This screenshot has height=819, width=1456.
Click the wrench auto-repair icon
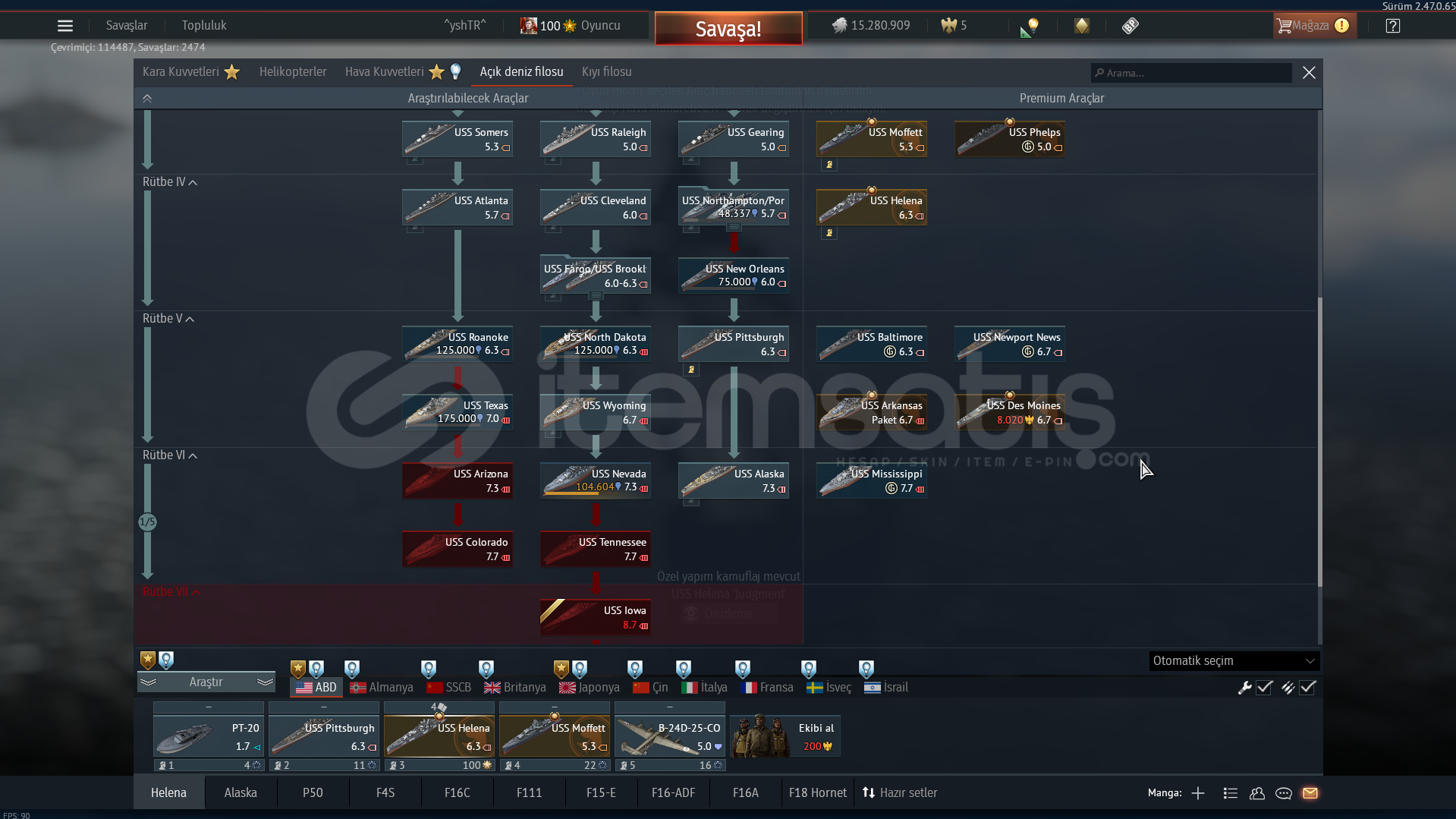[x=1245, y=688]
